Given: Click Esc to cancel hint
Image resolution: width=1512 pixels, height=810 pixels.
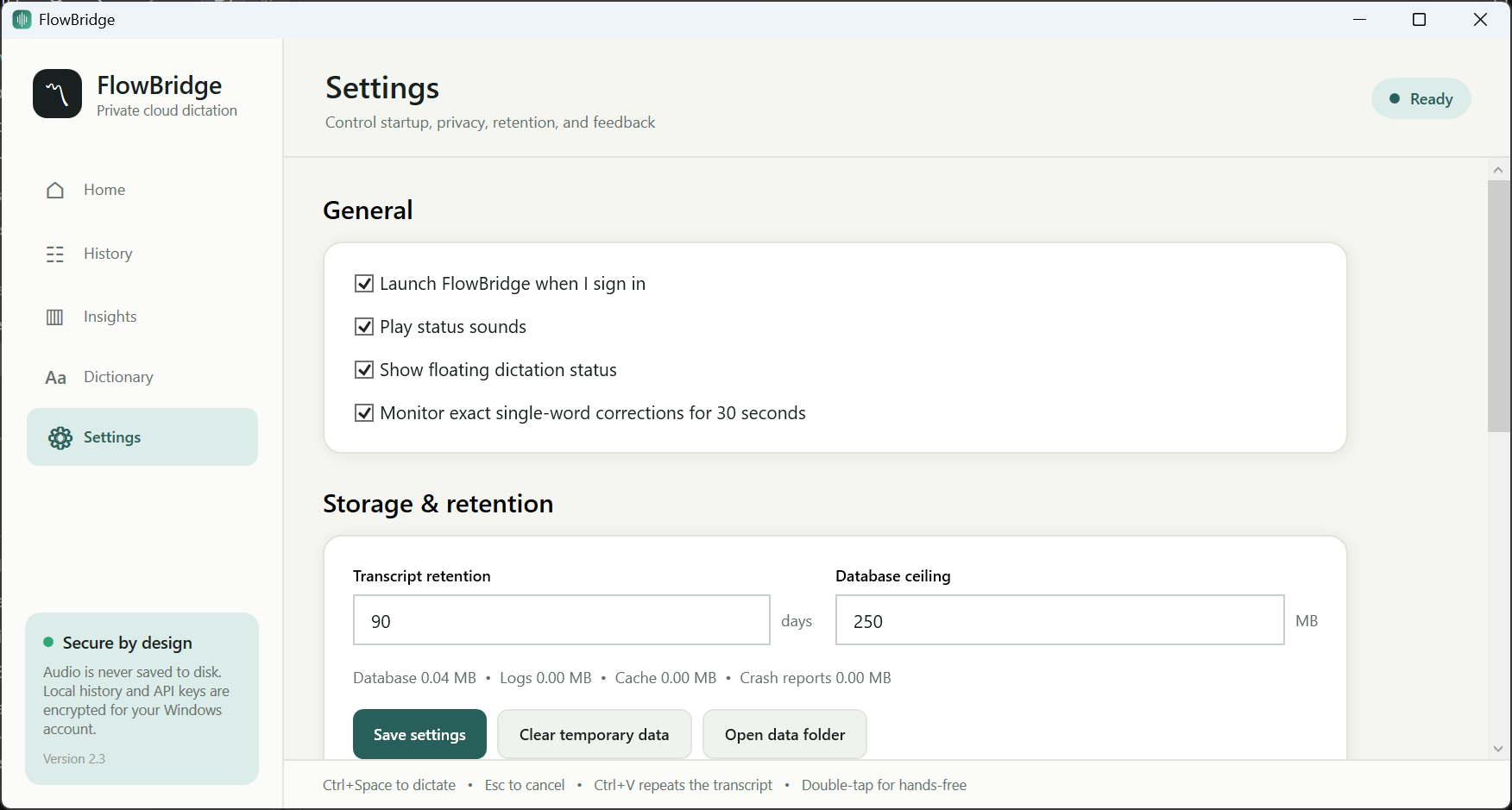Looking at the screenshot, I should coord(525,785).
